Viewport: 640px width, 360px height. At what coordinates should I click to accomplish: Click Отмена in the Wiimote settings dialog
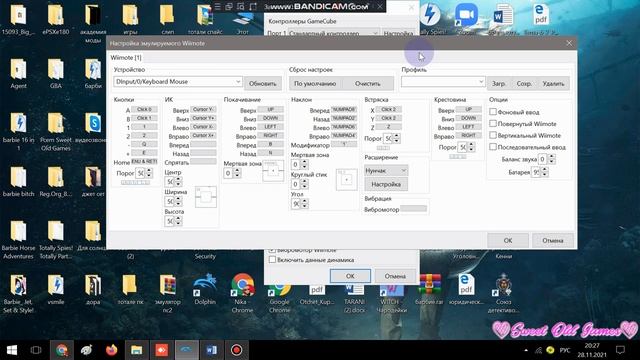tap(553, 240)
